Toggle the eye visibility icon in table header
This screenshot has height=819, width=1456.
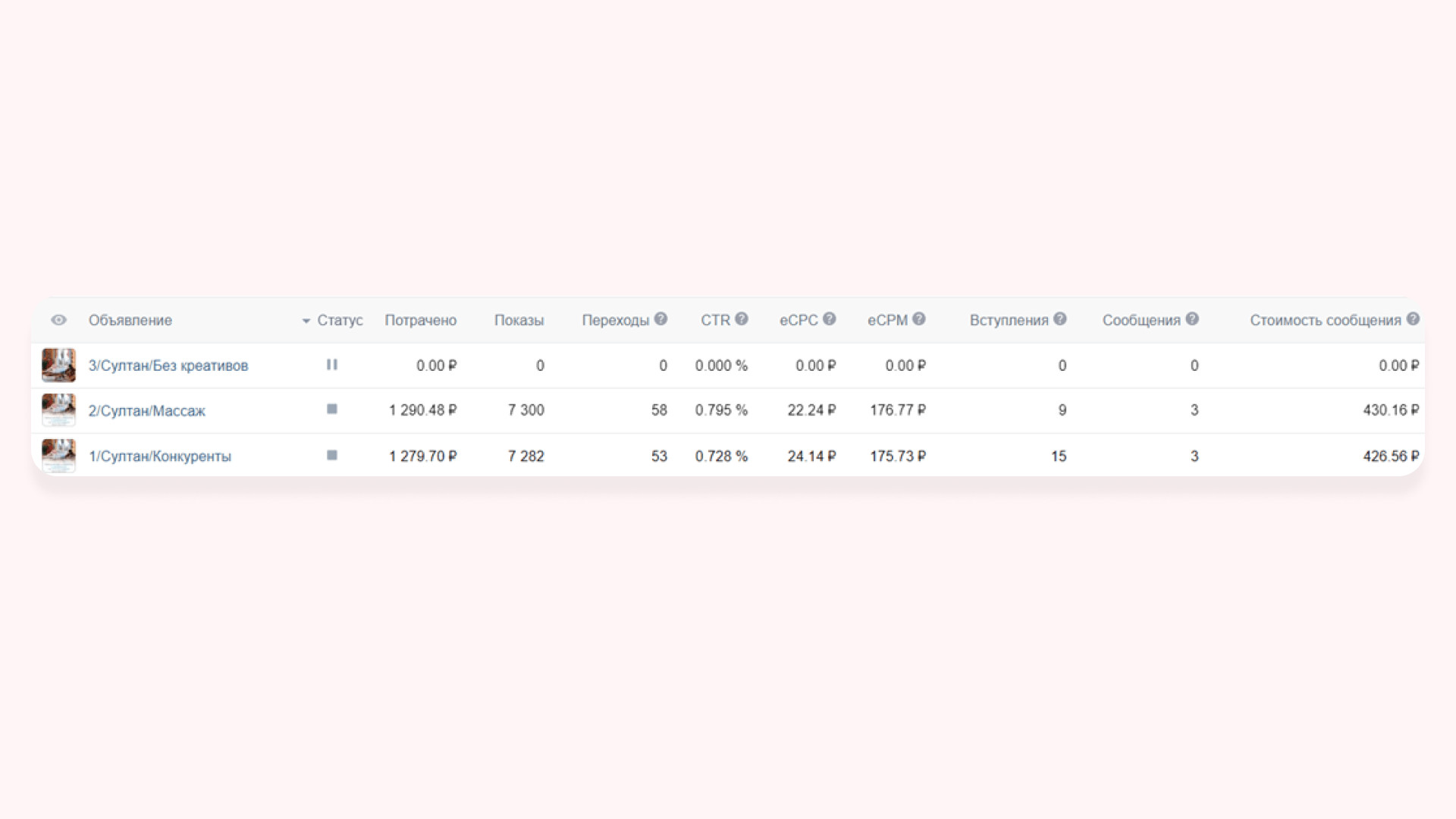(x=58, y=320)
